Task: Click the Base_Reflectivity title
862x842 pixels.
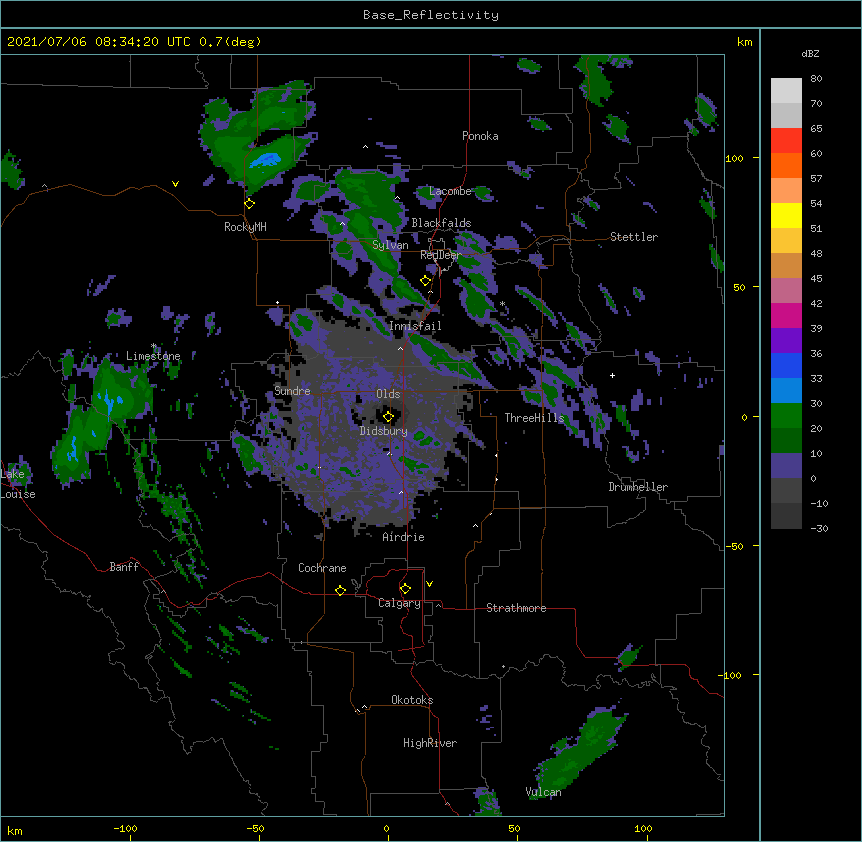Action: click(431, 15)
